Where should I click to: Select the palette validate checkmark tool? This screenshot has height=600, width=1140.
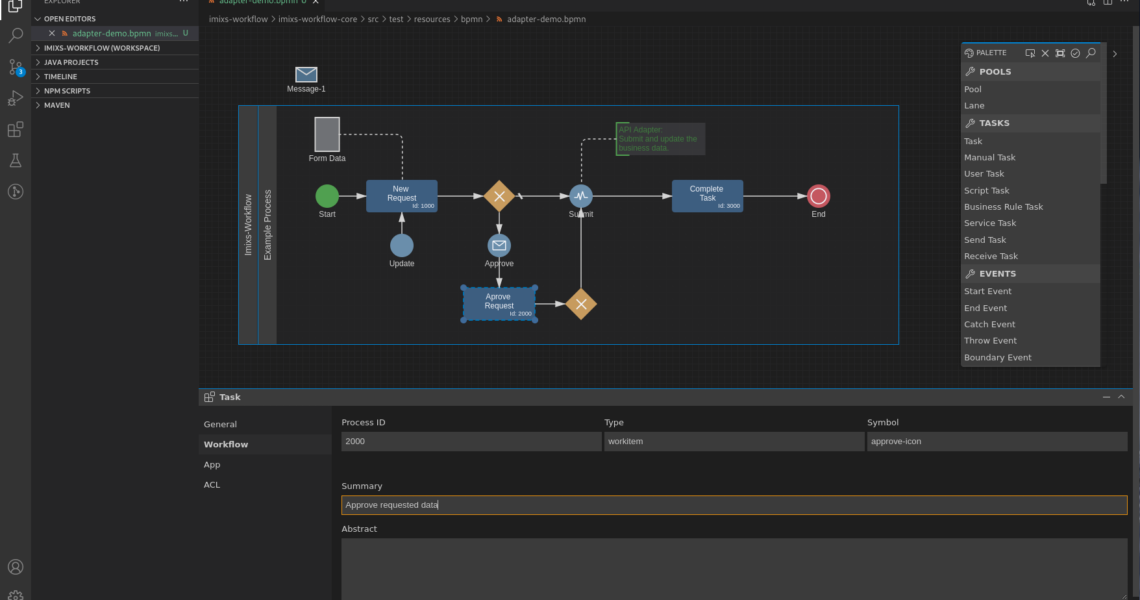coord(1075,53)
